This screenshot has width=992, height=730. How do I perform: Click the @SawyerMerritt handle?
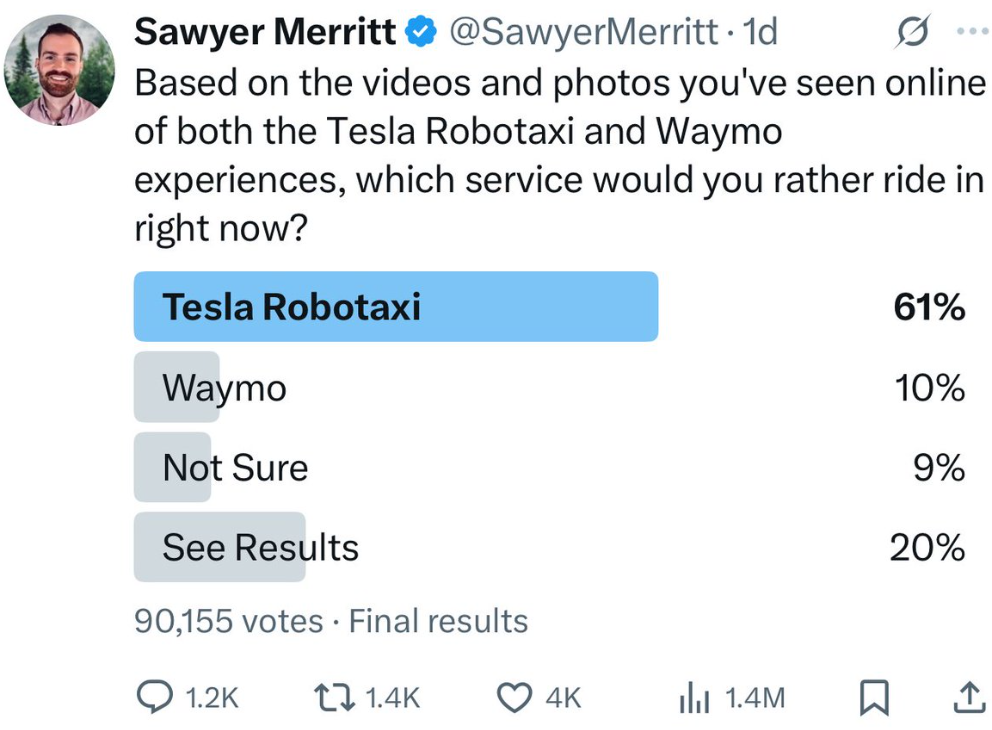(x=583, y=33)
